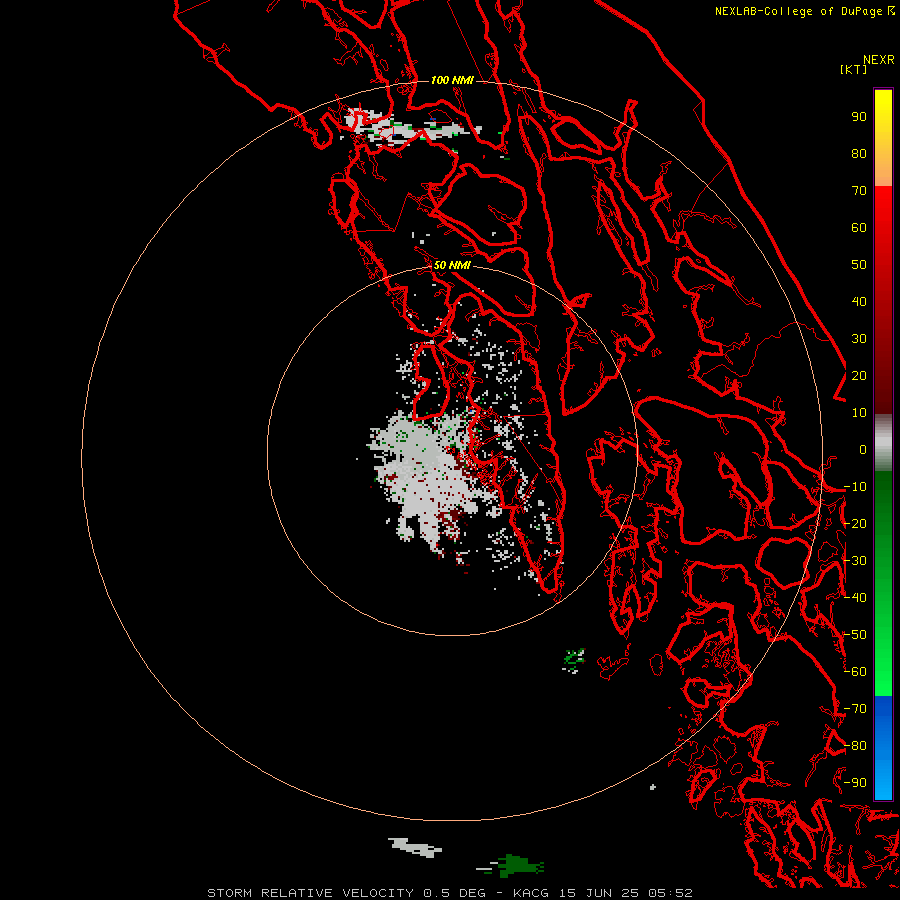The height and width of the screenshot is (900, 900).
Task: Click the 70 value on the velocity scale
Action: coord(859,191)
